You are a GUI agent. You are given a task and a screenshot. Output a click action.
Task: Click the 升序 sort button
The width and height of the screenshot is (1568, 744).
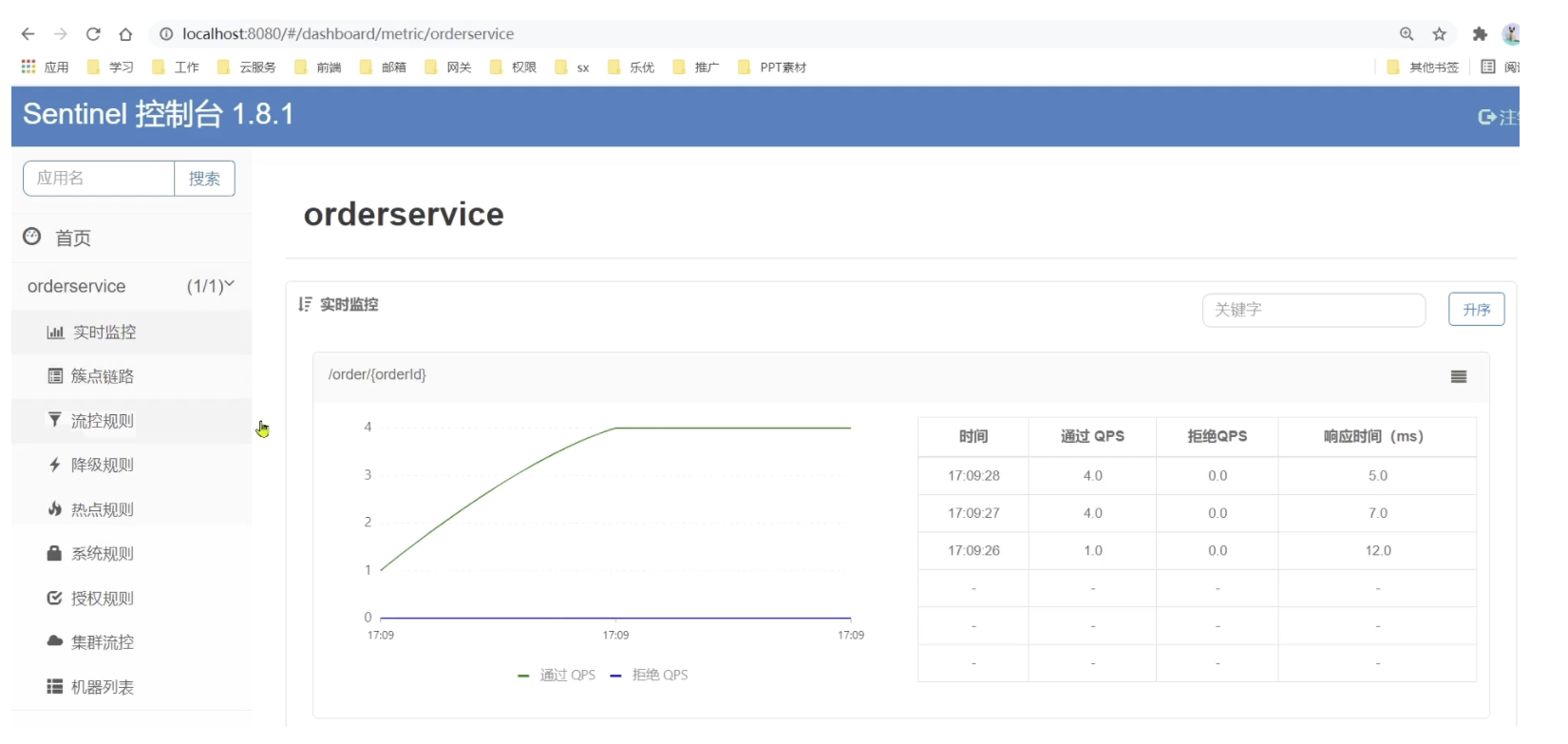point(1476,310)
